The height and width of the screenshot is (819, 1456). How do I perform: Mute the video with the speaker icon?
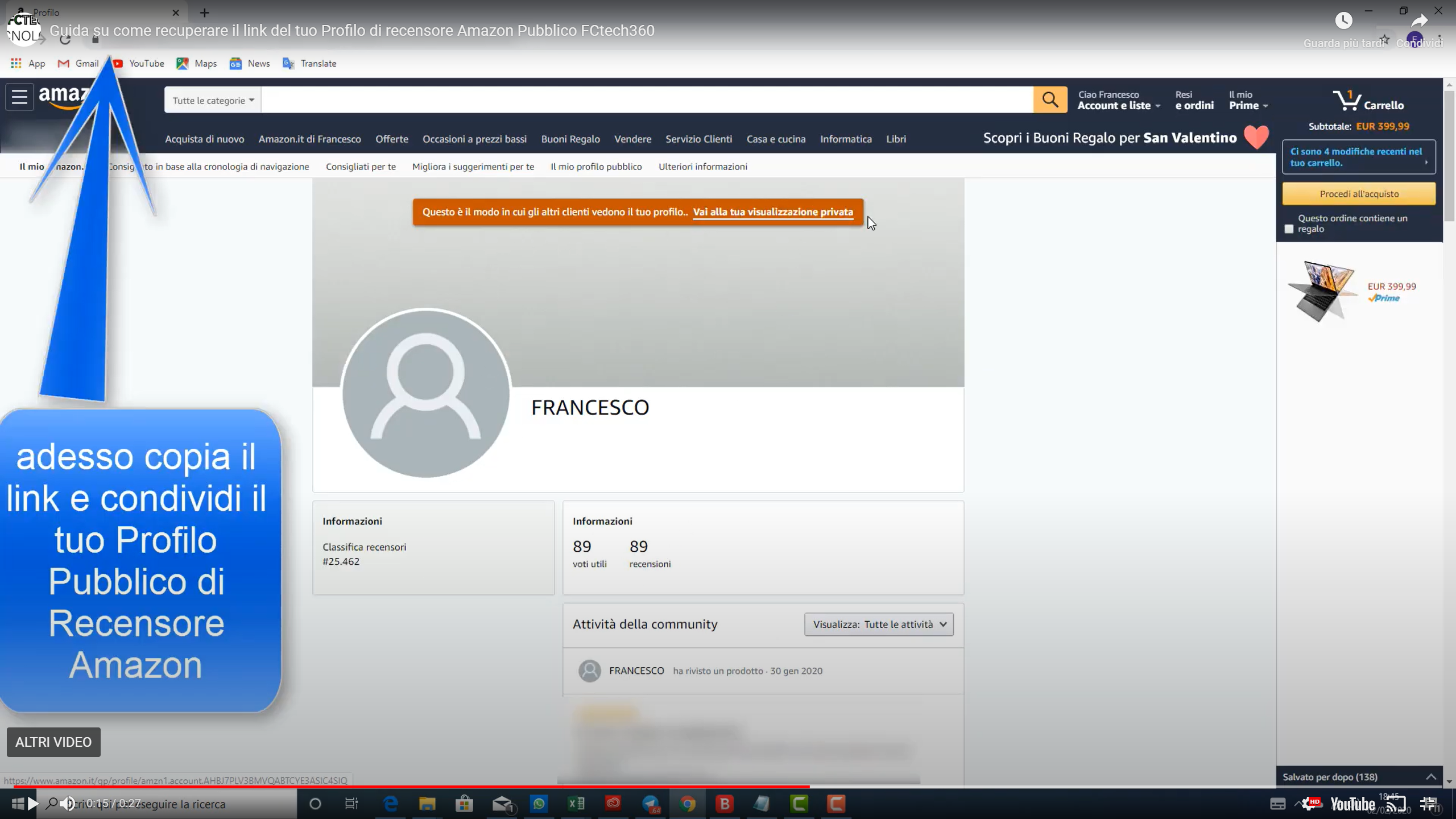pyautogui.click(x=68, y=804)
